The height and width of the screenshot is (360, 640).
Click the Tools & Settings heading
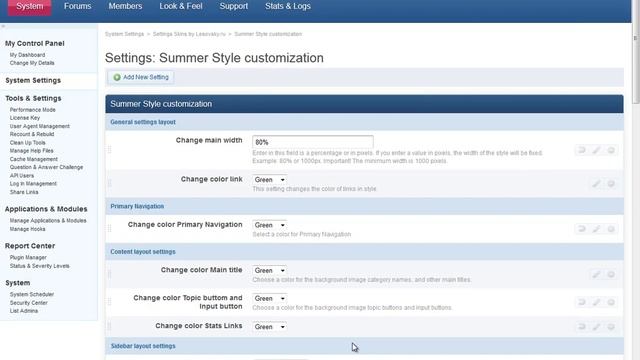(33, 98)
